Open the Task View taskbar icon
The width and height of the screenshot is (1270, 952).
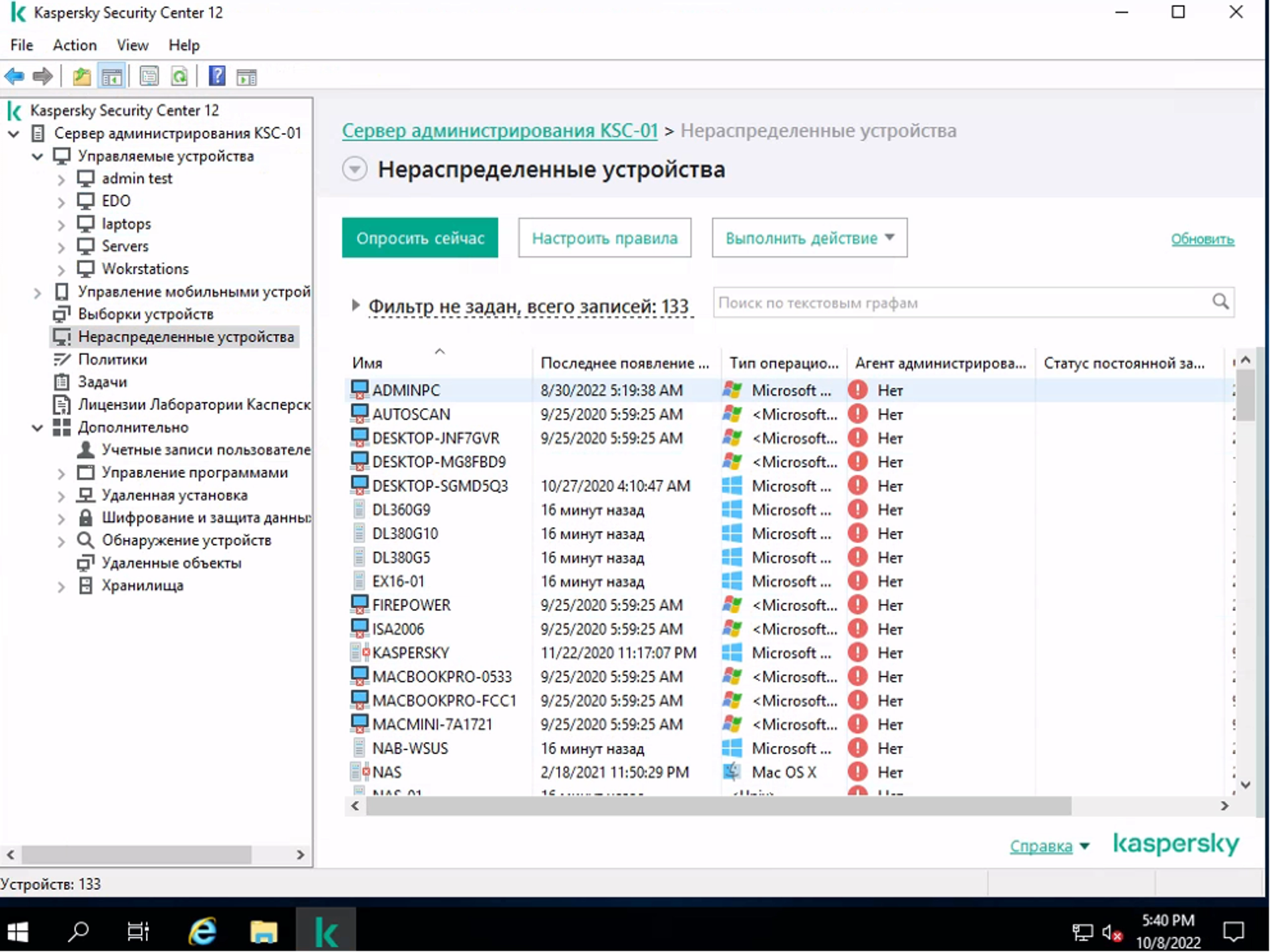[138, 931]
